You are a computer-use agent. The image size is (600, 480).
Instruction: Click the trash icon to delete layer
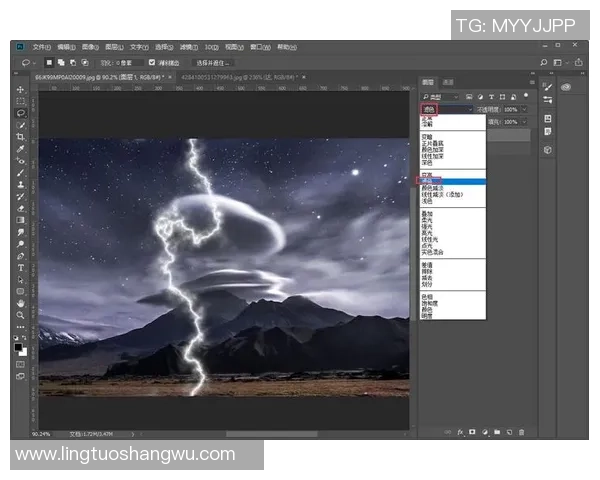520,432
